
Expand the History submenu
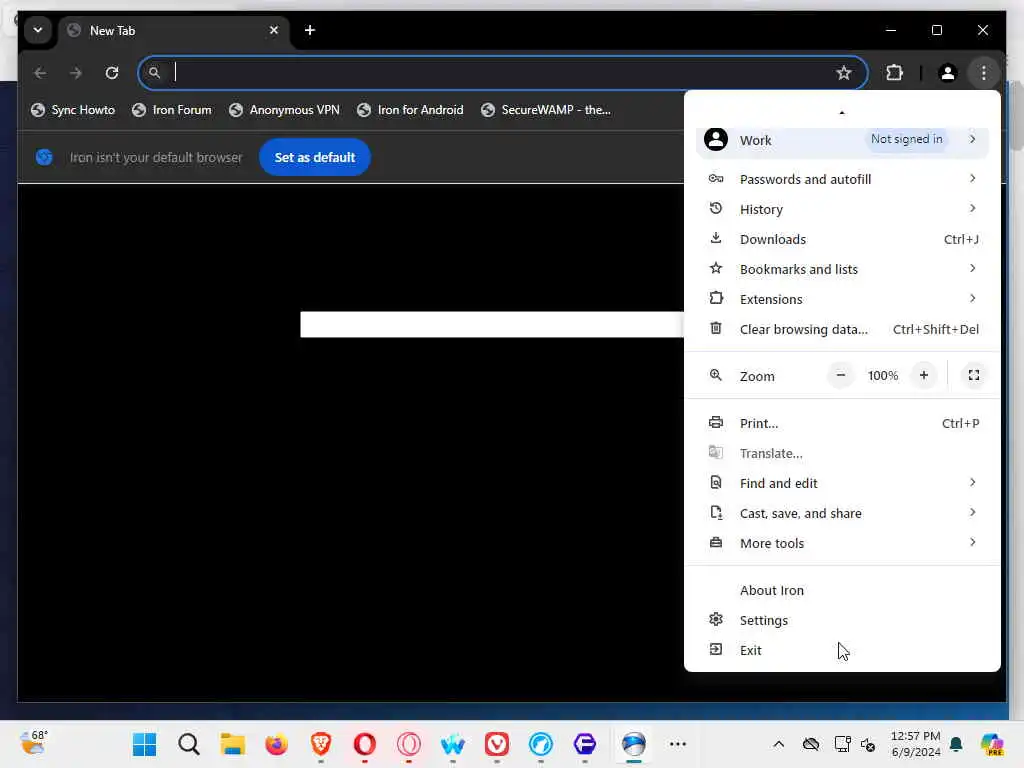point(842,209)
